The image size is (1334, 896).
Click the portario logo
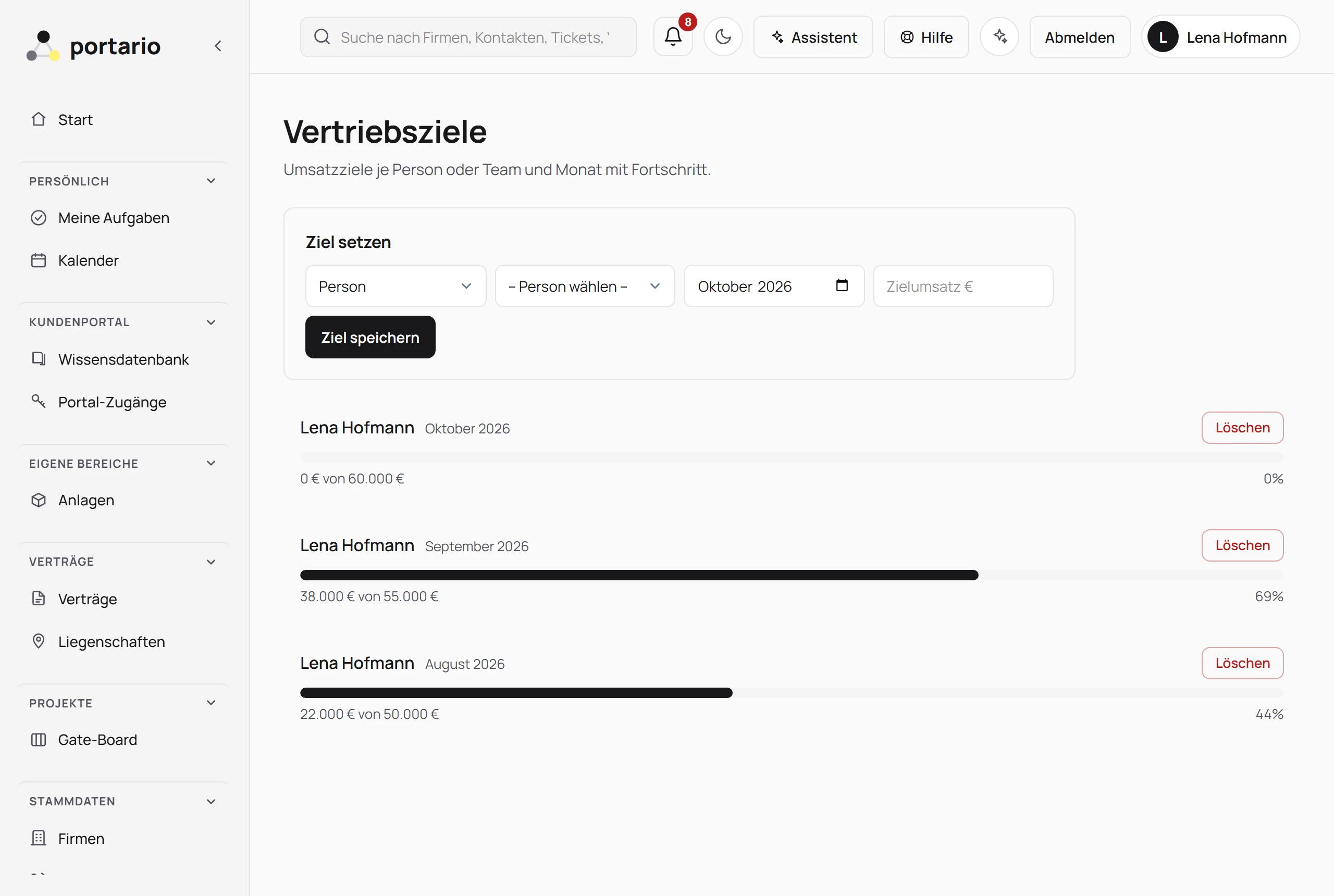(94, 46)
